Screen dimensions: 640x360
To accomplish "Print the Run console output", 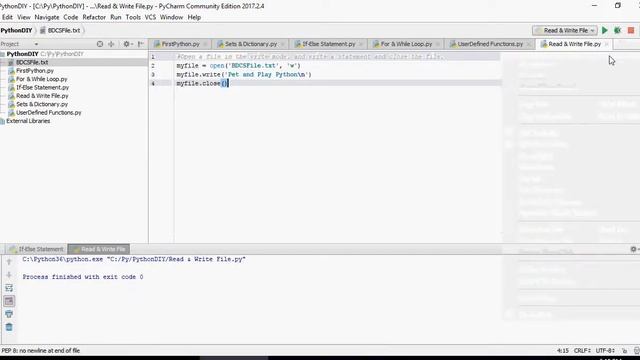I will click(9, 314).
